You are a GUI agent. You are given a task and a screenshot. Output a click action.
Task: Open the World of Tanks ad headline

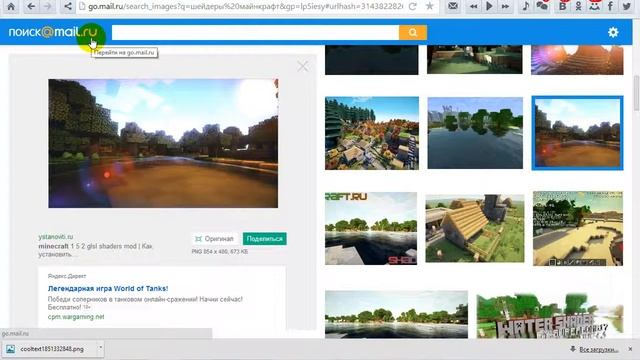[x=108, y=288]
